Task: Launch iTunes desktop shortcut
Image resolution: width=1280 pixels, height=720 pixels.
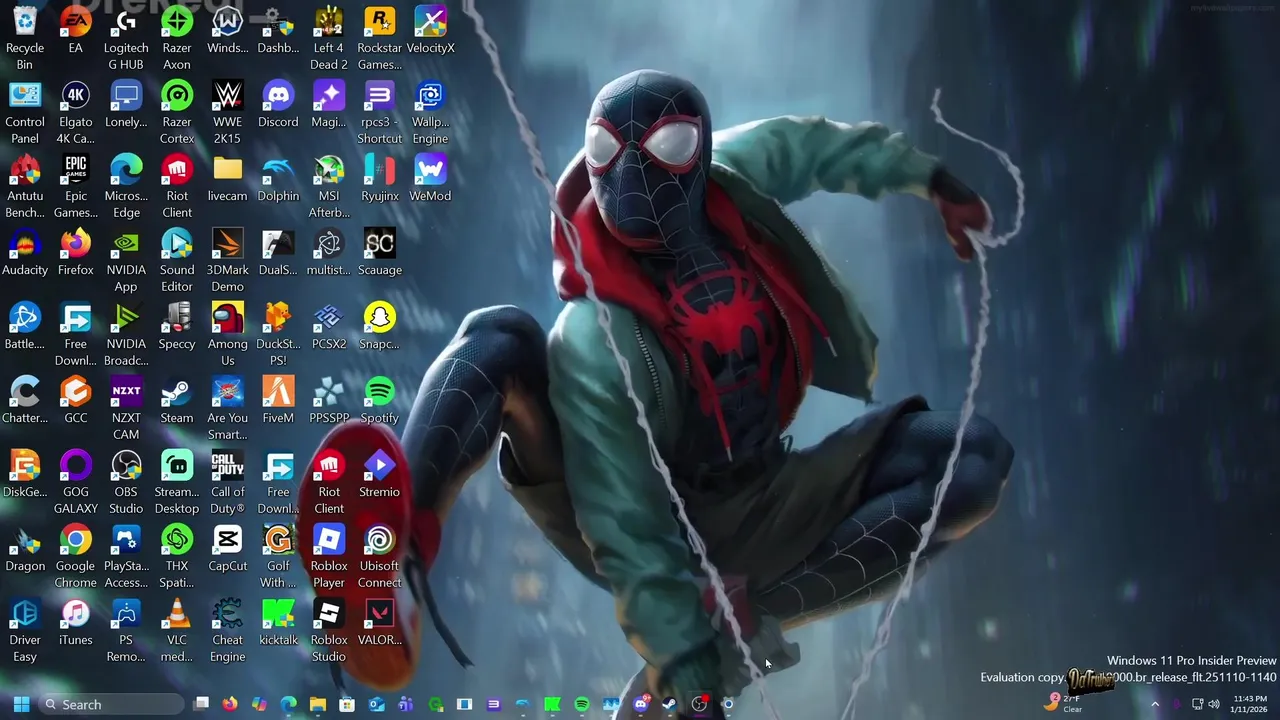Action: pos(76,622)
